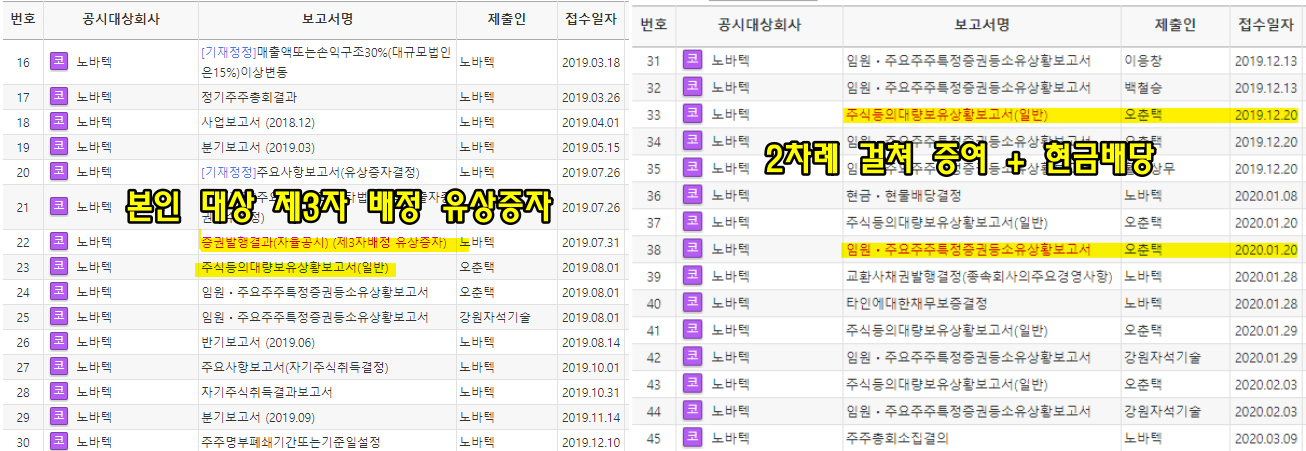The width and height of the screenshot is (1306, 451).
Task: Click the purple 코 market icon in row 36
Action: pyautogui.click(x=691, y=196)
